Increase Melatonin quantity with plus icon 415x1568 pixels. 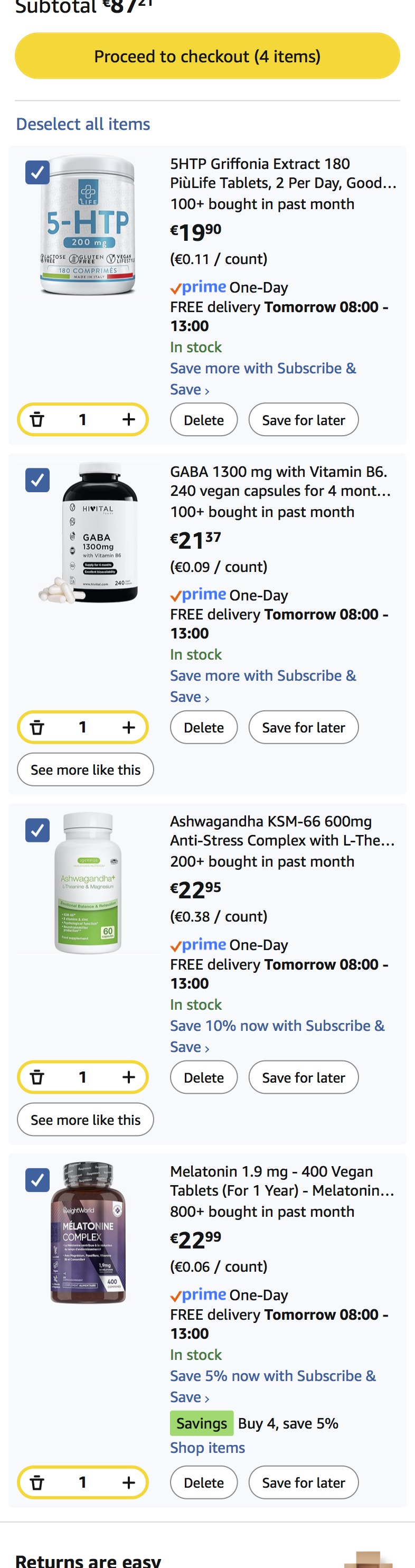128,1482
